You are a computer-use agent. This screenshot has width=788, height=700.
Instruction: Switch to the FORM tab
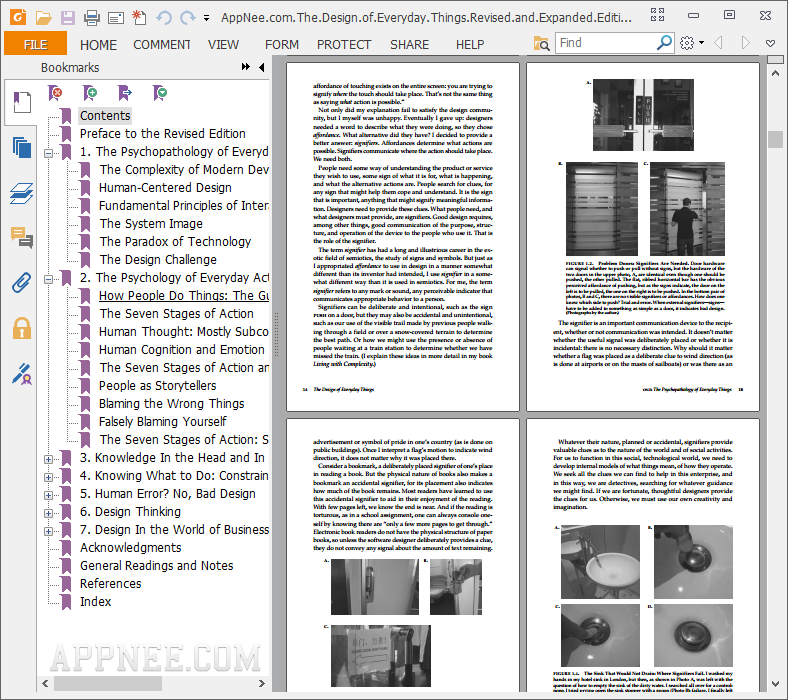coord(282,45)
